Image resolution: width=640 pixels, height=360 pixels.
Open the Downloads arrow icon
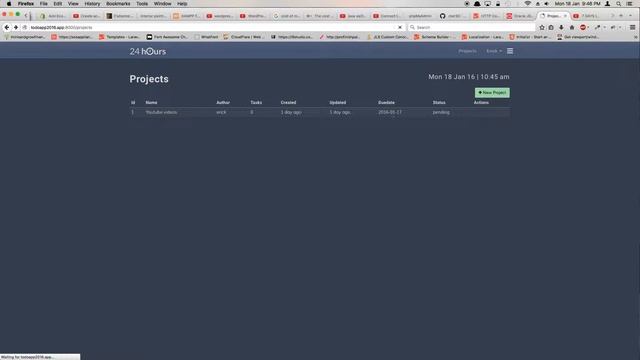(x=561, y=27)
